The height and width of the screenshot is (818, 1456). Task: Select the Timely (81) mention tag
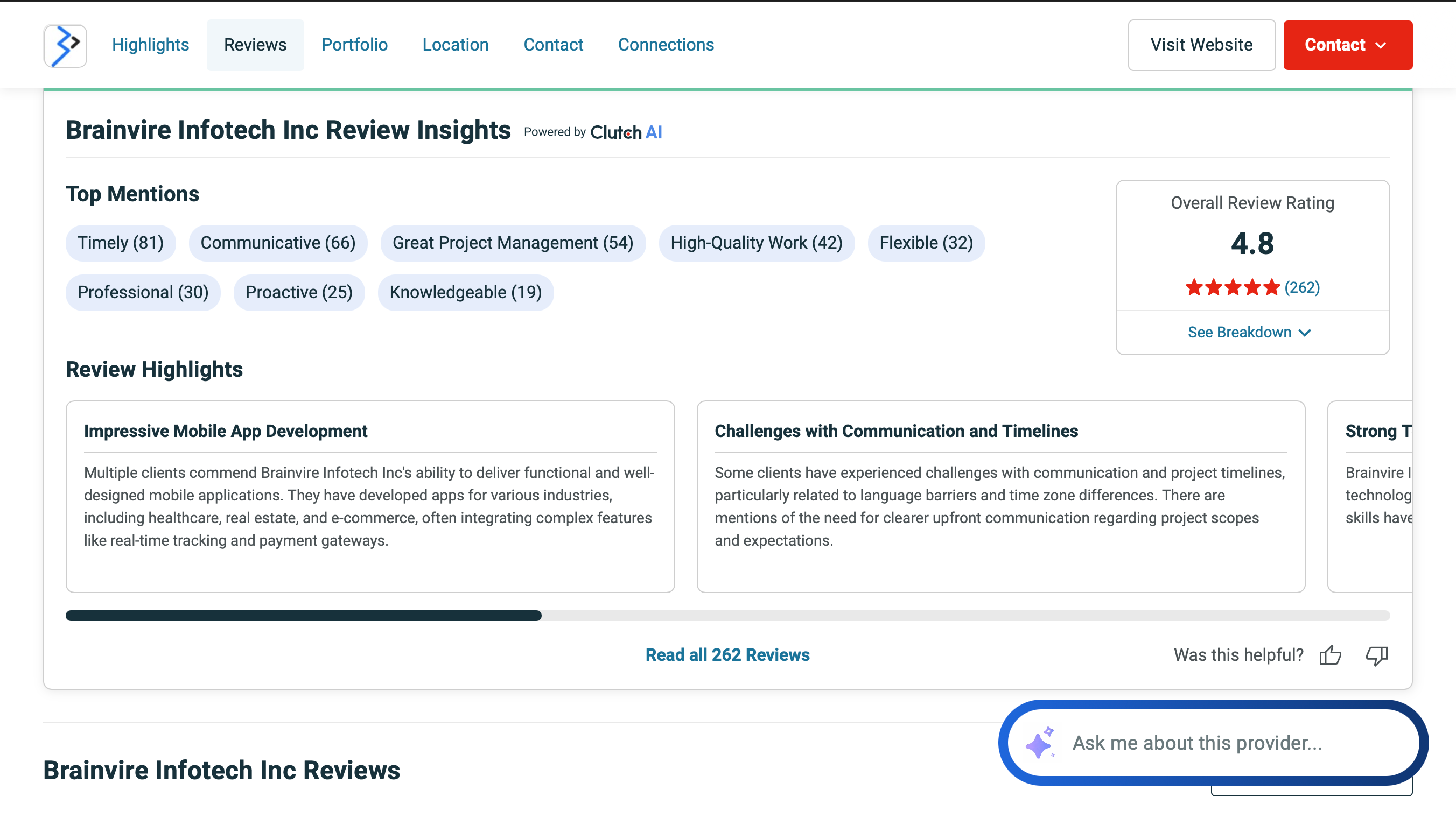(x=121, y=243)
